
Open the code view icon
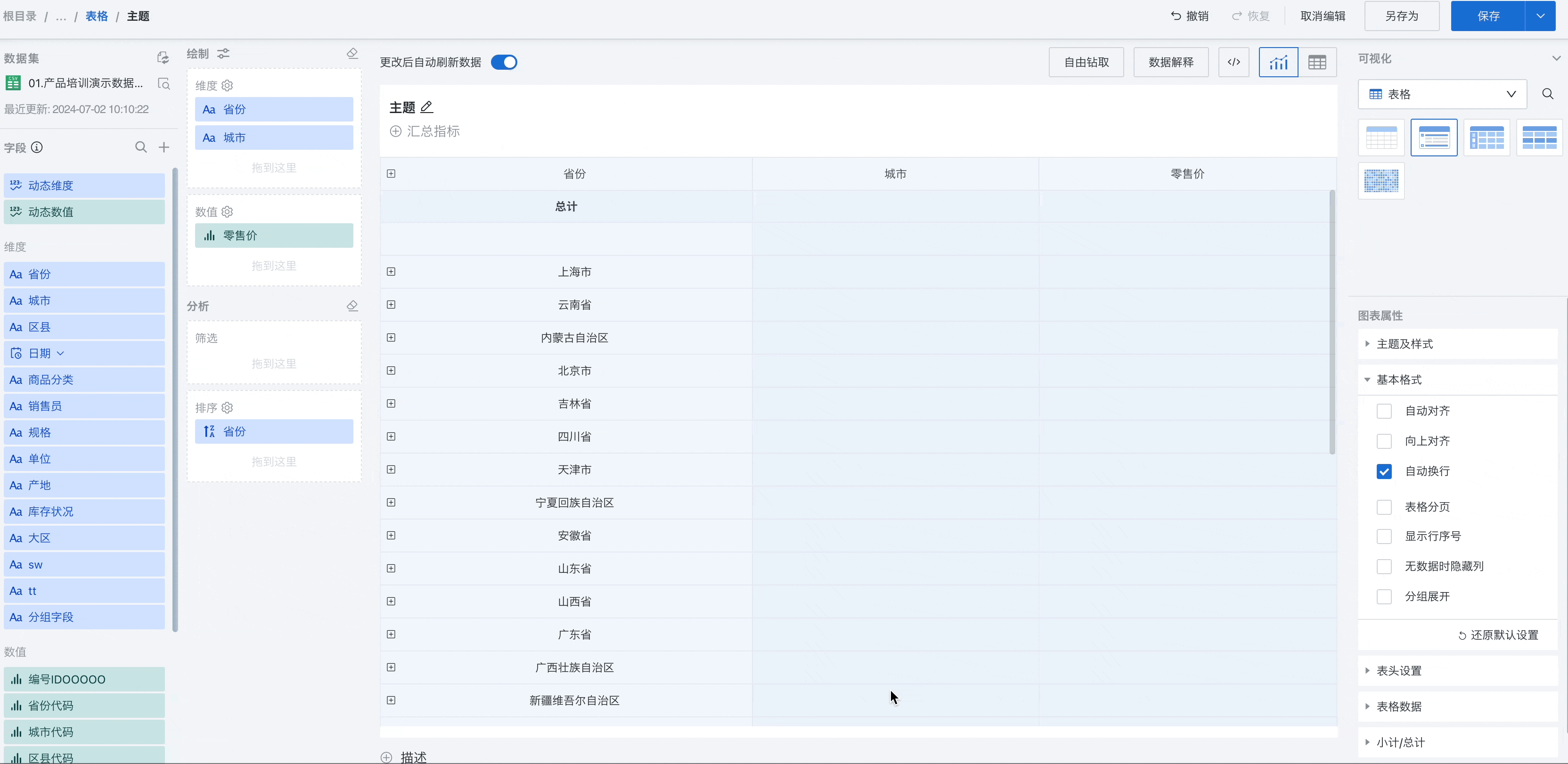1234,62
